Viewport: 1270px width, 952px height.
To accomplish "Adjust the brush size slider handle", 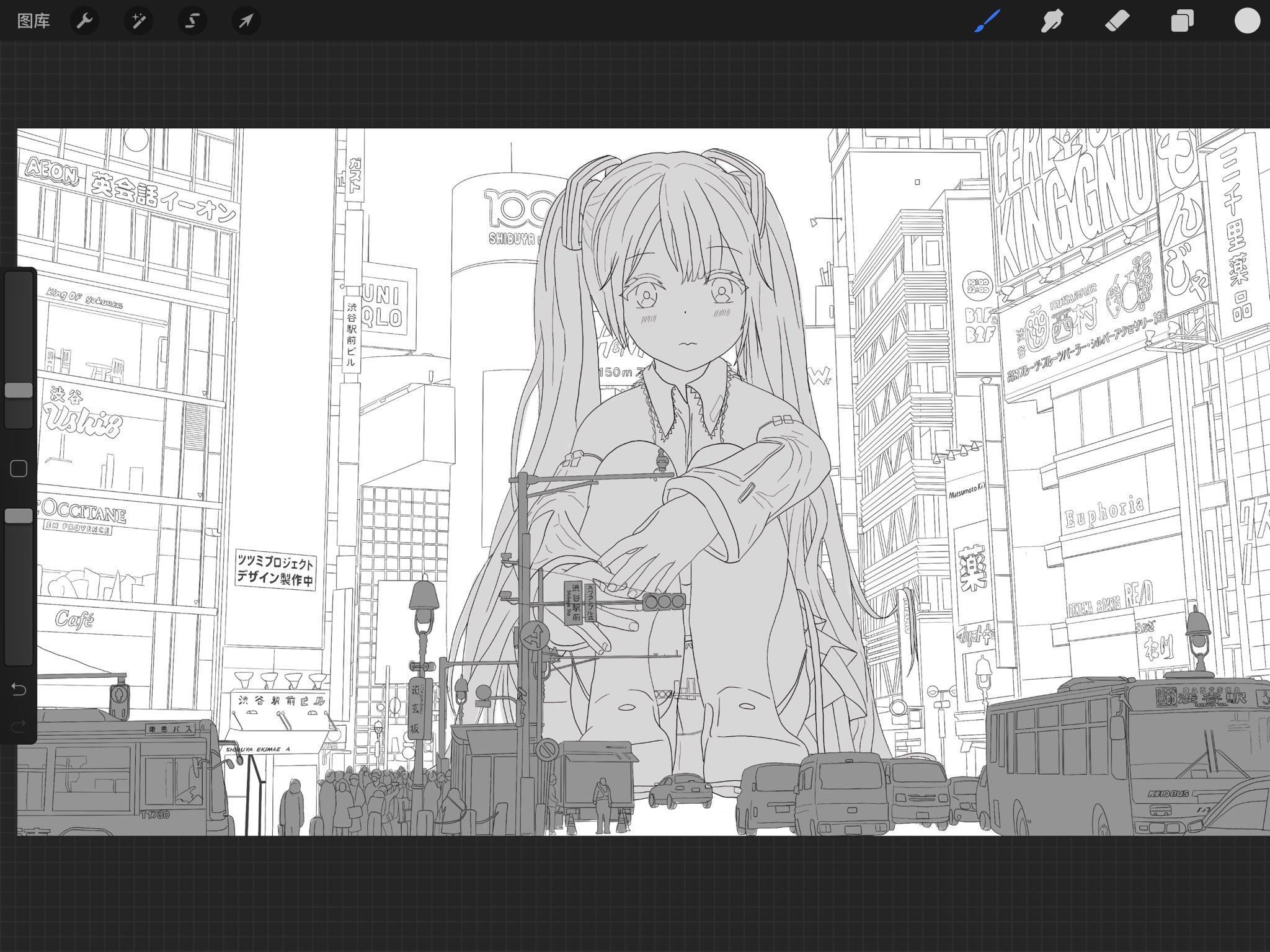I will 19,390.
